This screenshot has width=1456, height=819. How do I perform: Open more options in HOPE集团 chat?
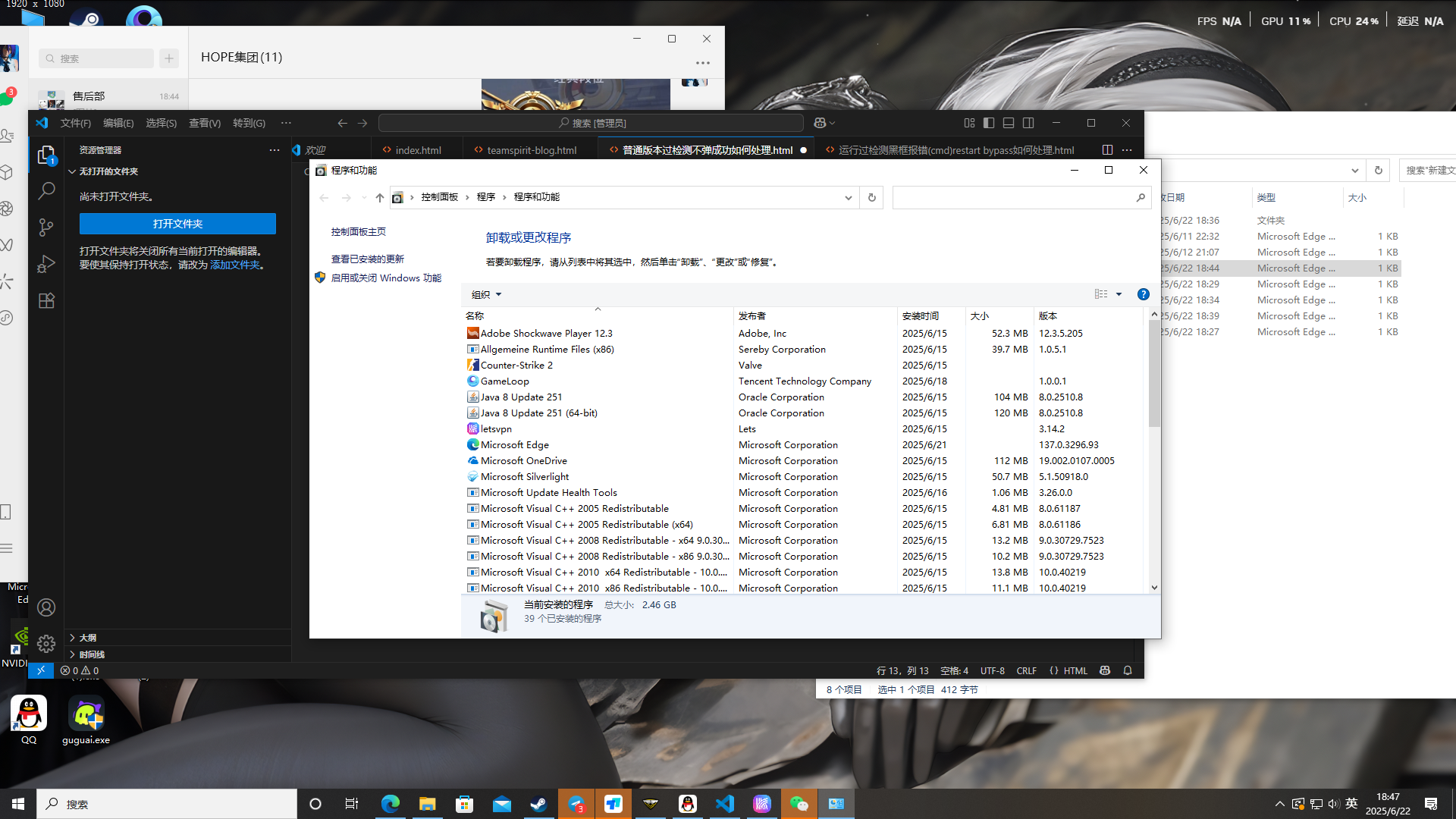(703, 63)
